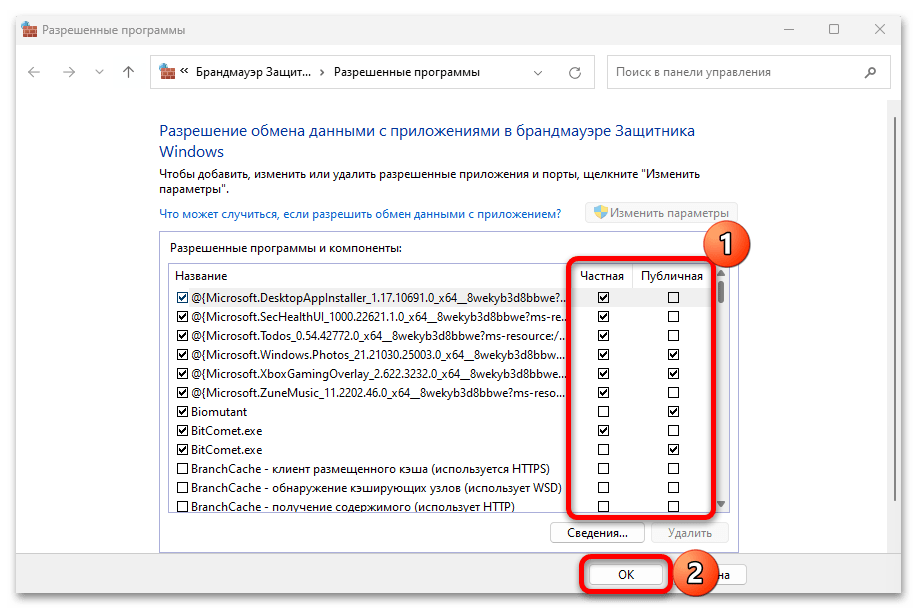This screenshot has width=917, height=609.
Task: Go back with the left arrow icon
Action: click(34, 72)
